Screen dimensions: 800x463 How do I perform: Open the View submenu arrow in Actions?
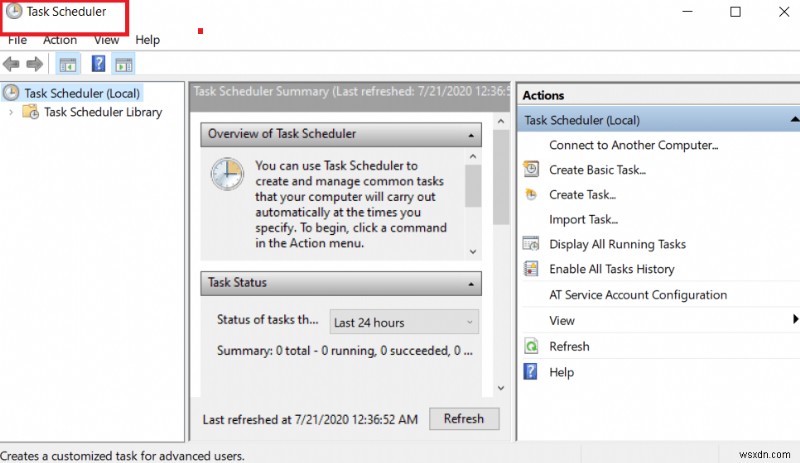click(x=795, y=319)
